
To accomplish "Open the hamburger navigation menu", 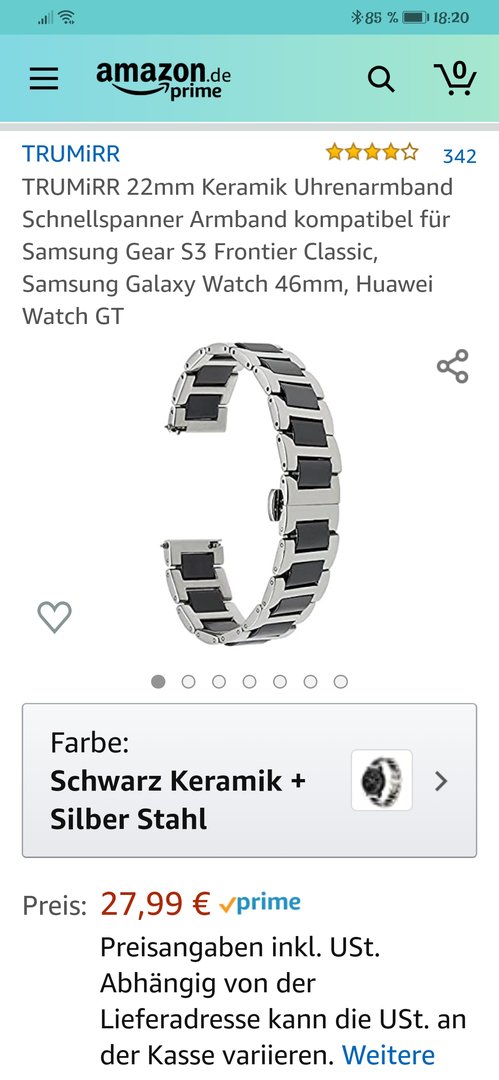I will pyautogui.click(x=43, y=79).
